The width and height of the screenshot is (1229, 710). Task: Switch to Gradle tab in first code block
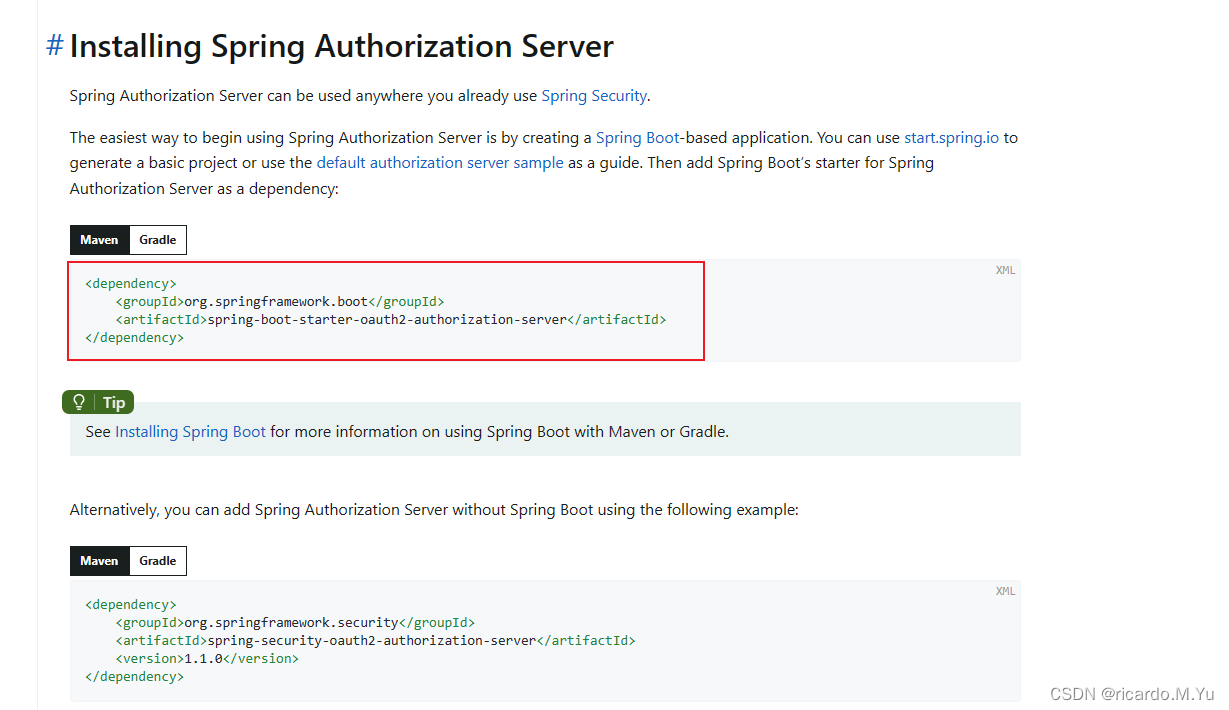click(x=158, y=240)
